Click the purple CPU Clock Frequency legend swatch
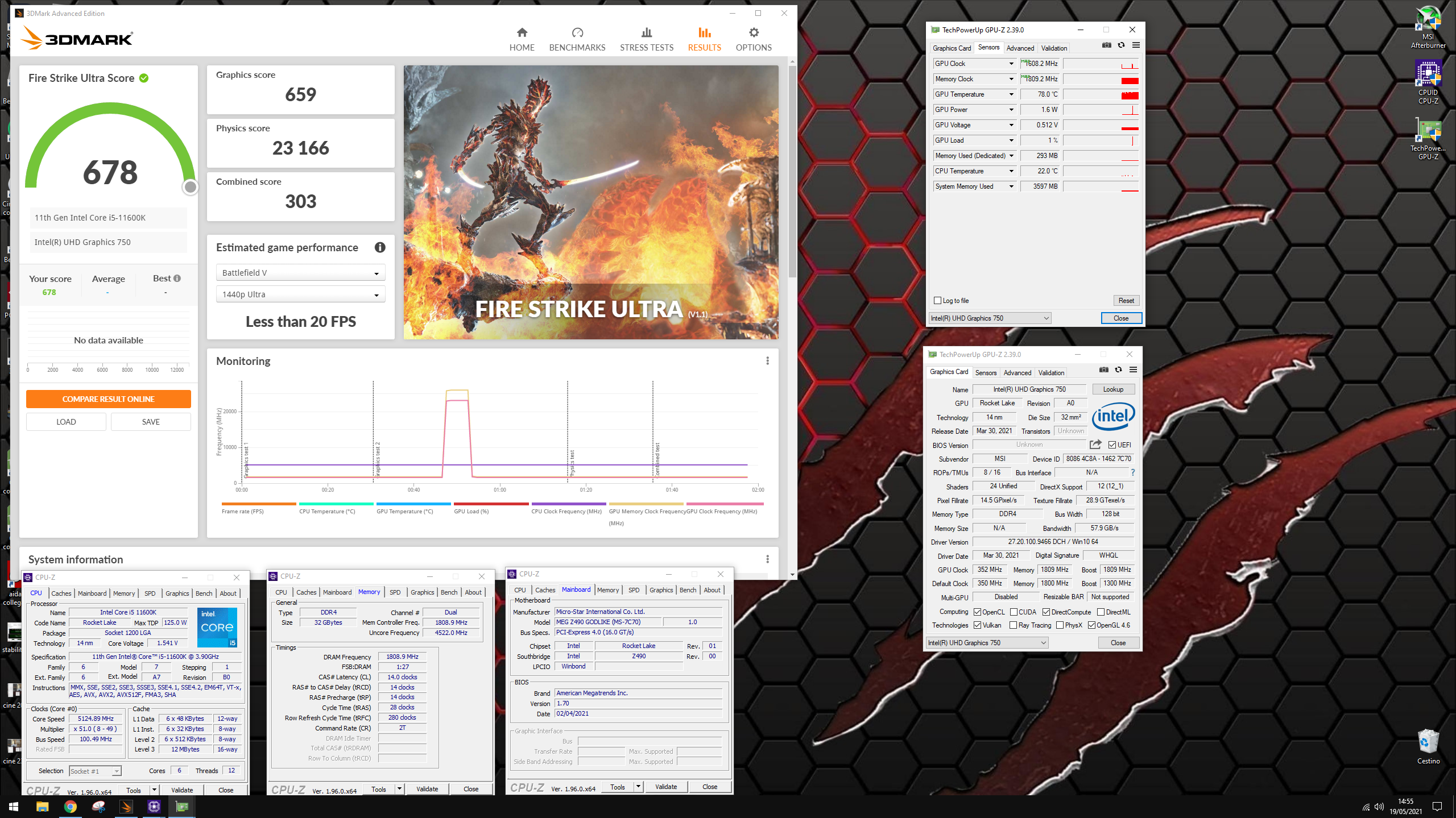 569,504
